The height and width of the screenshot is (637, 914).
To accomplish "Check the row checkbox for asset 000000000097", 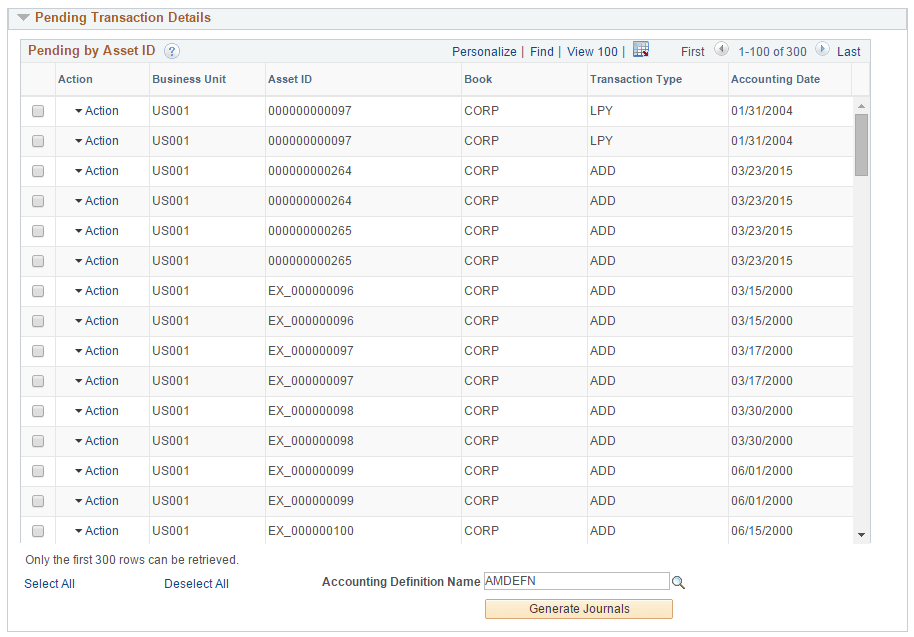I will (38, 110).
